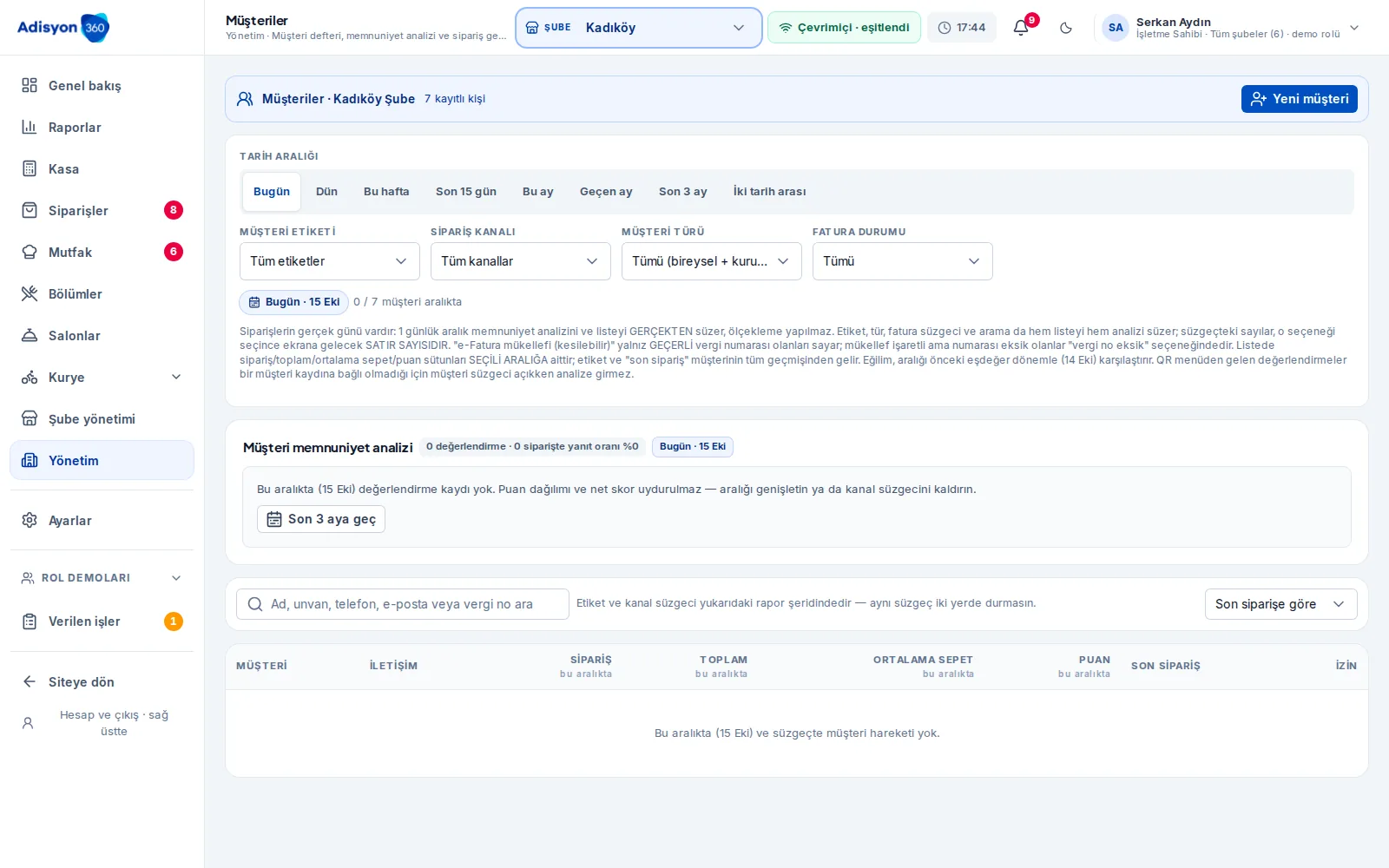Open the Müşteri türü dropdown
Screen dimensions: 1389x868
(x=712, y=261)
